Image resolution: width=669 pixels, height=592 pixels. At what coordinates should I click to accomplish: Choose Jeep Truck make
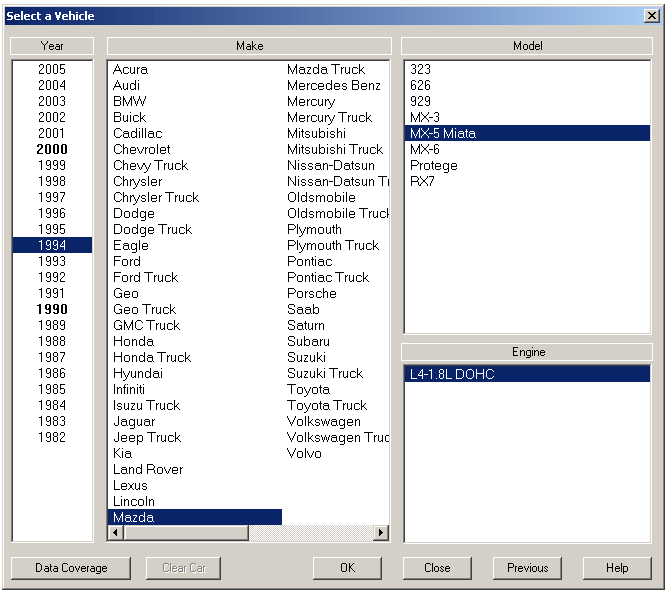[x=147, y=437]
